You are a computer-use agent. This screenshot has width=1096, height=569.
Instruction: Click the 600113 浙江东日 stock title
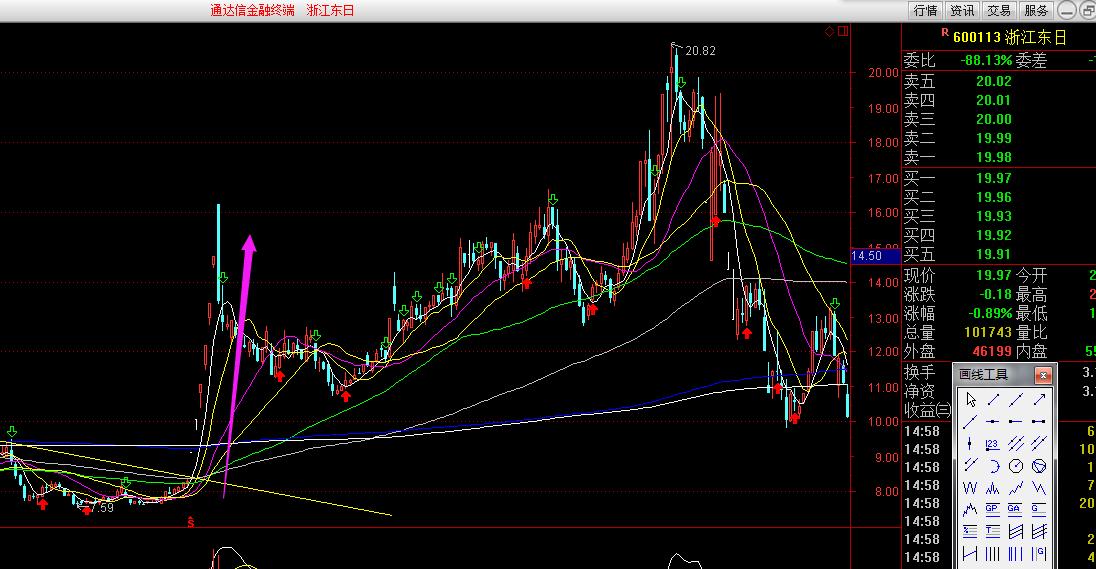(1009, 38)
